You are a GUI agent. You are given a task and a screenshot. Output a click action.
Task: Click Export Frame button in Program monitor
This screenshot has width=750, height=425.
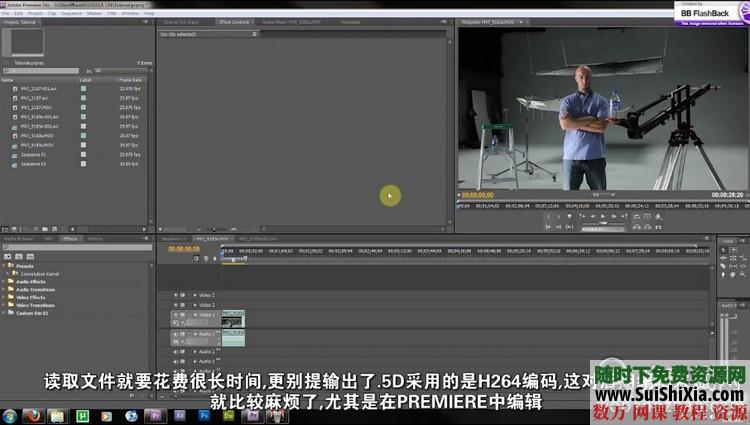(659, 228)
